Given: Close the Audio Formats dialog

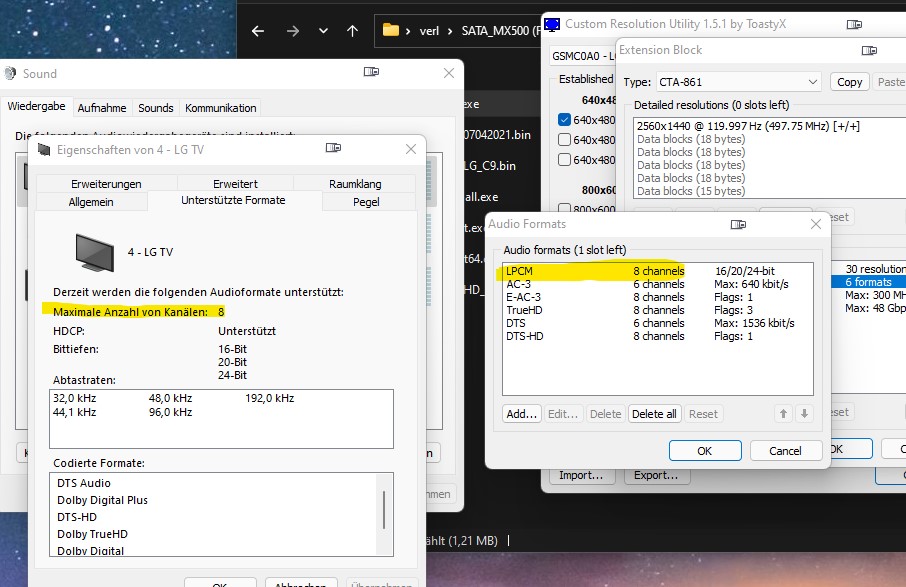Looking at the screenshot, I should coord(815,224).
